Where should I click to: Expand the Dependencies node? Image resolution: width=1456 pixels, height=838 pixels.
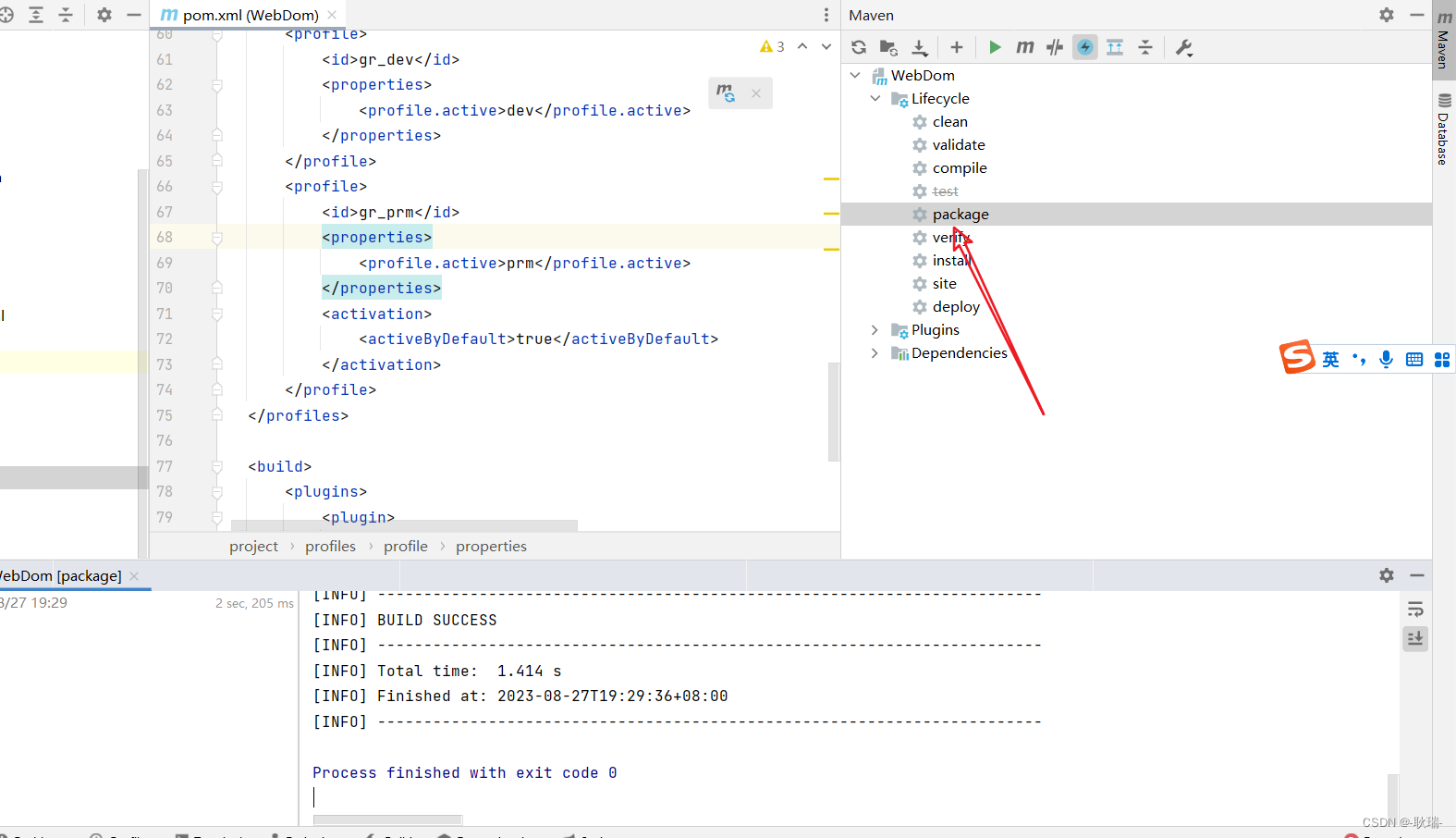click(875, 352)
